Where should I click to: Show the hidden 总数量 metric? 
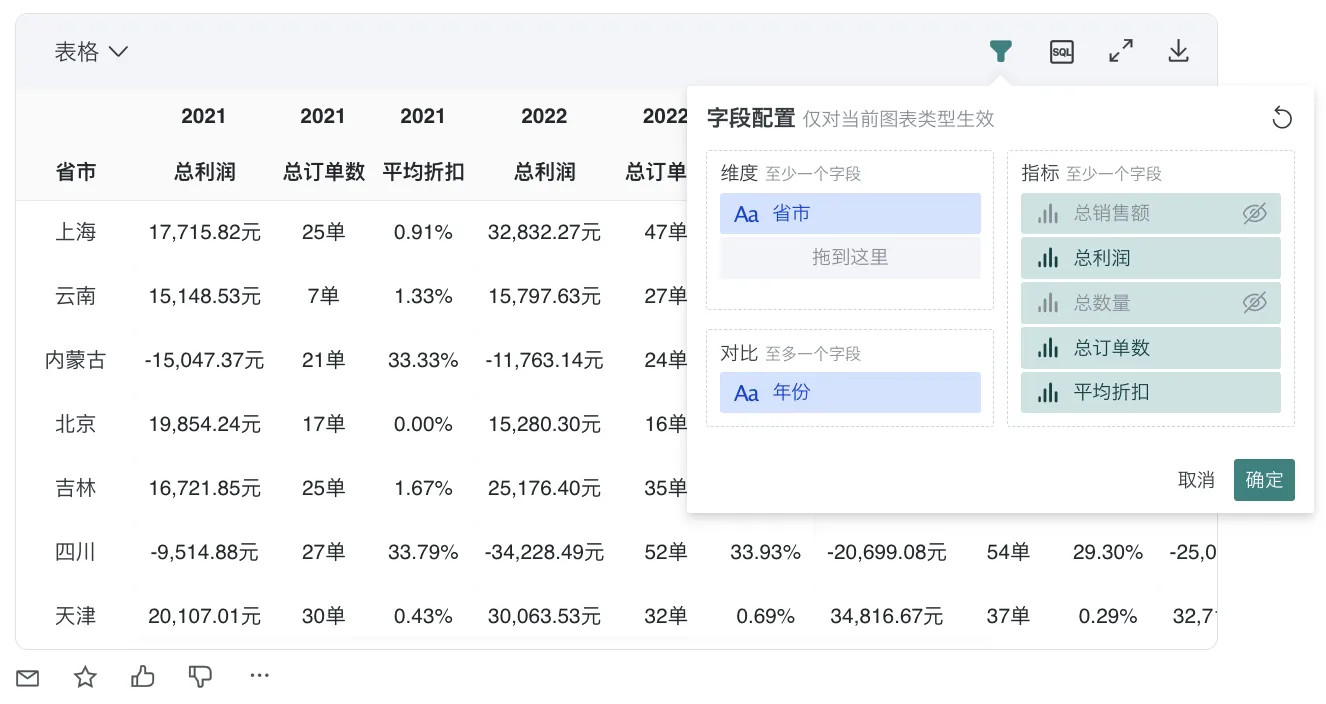(x=1254, y=303)
